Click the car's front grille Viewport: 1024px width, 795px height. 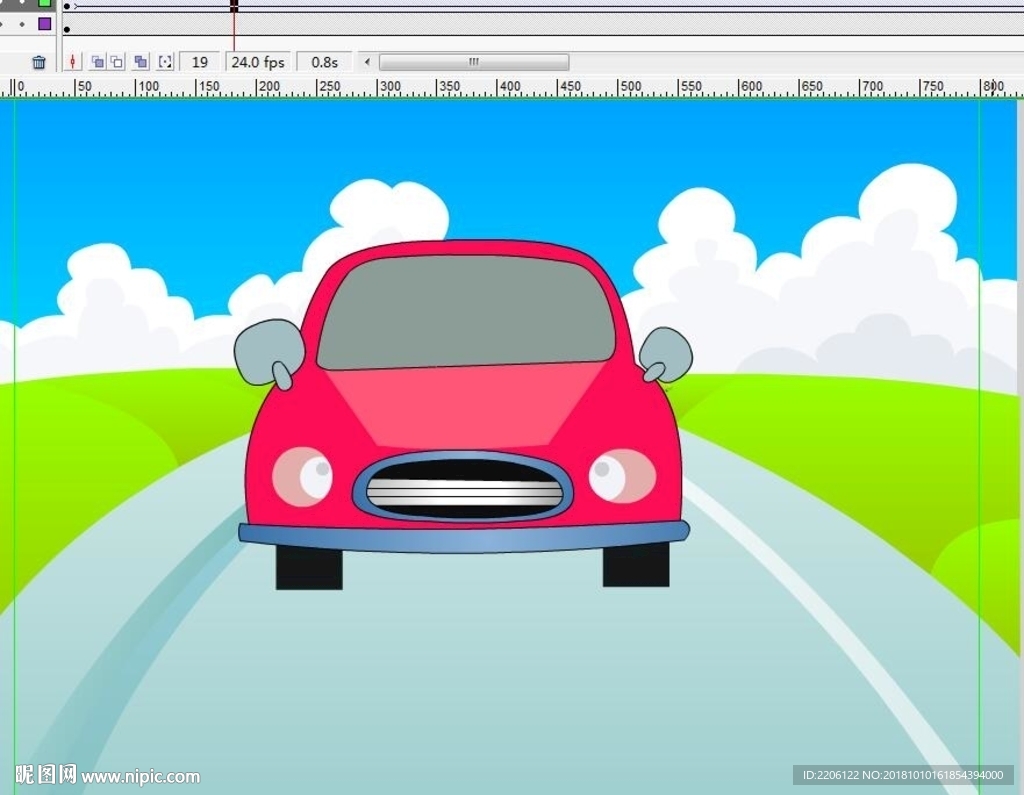tap(463, 489)
